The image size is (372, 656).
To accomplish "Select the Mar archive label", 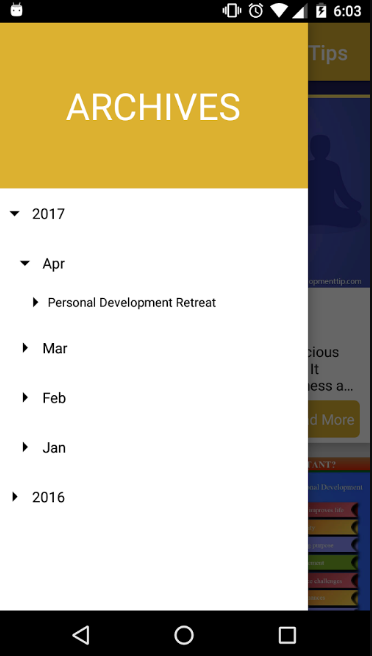I will 55,348.
